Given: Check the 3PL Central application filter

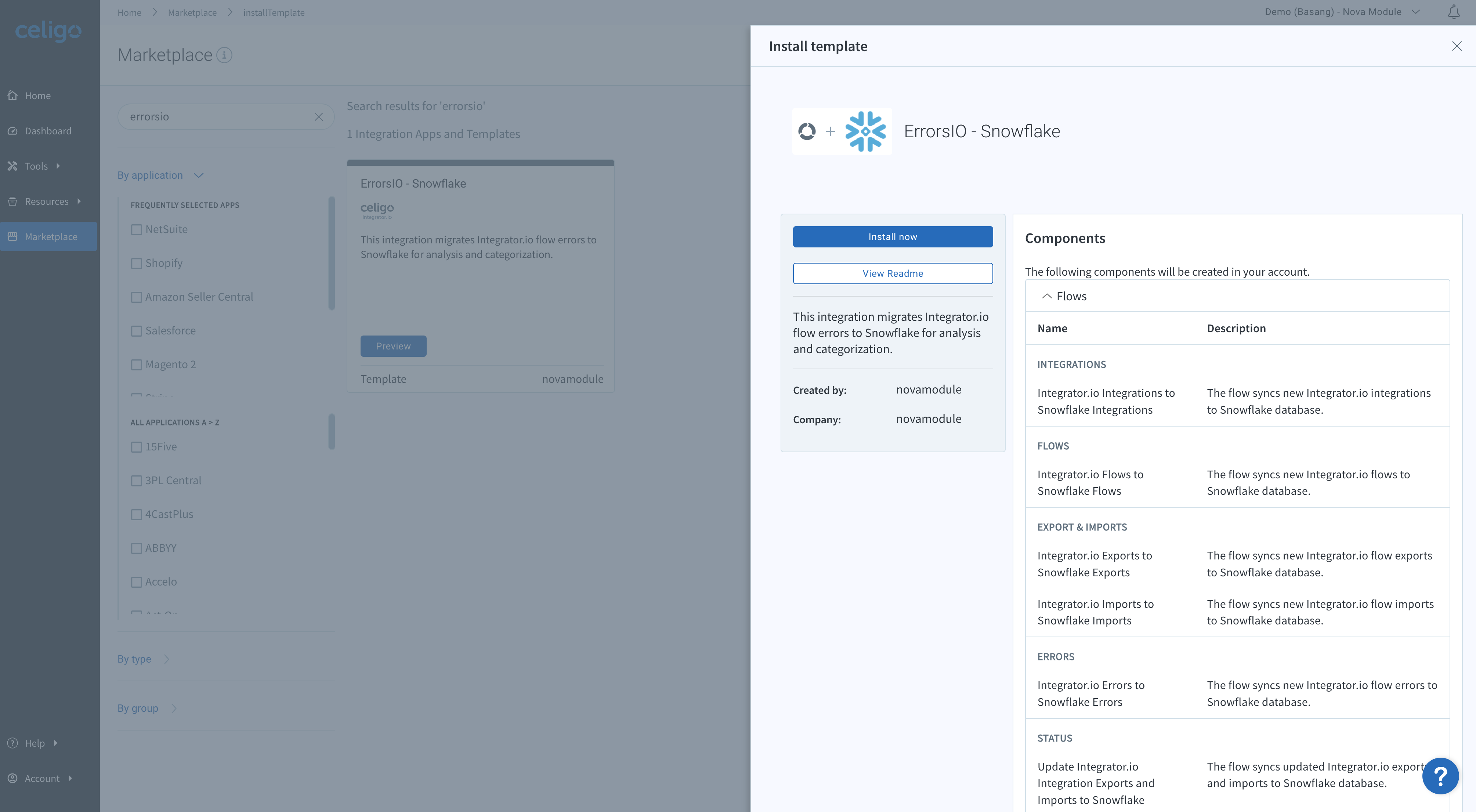Looking at the screenshot, I should pos(136,480).
